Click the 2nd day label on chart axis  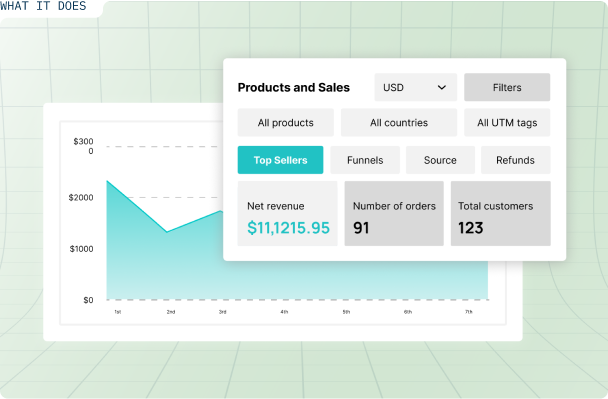(171, 312)
